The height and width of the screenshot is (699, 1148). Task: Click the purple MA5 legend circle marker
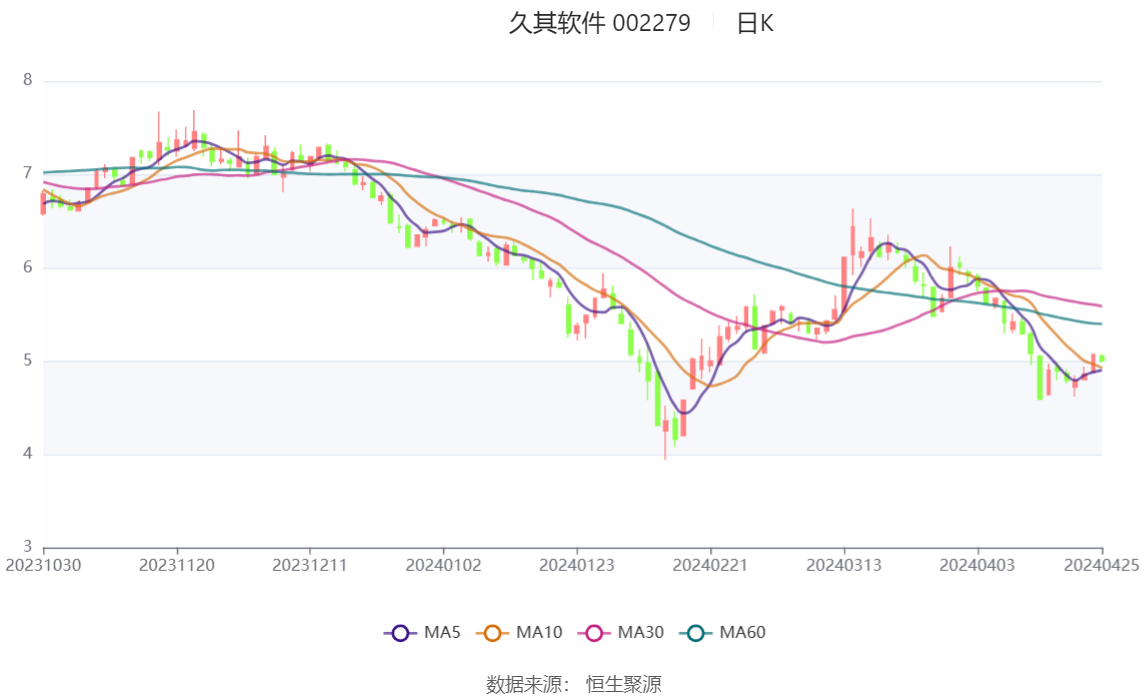400,633
